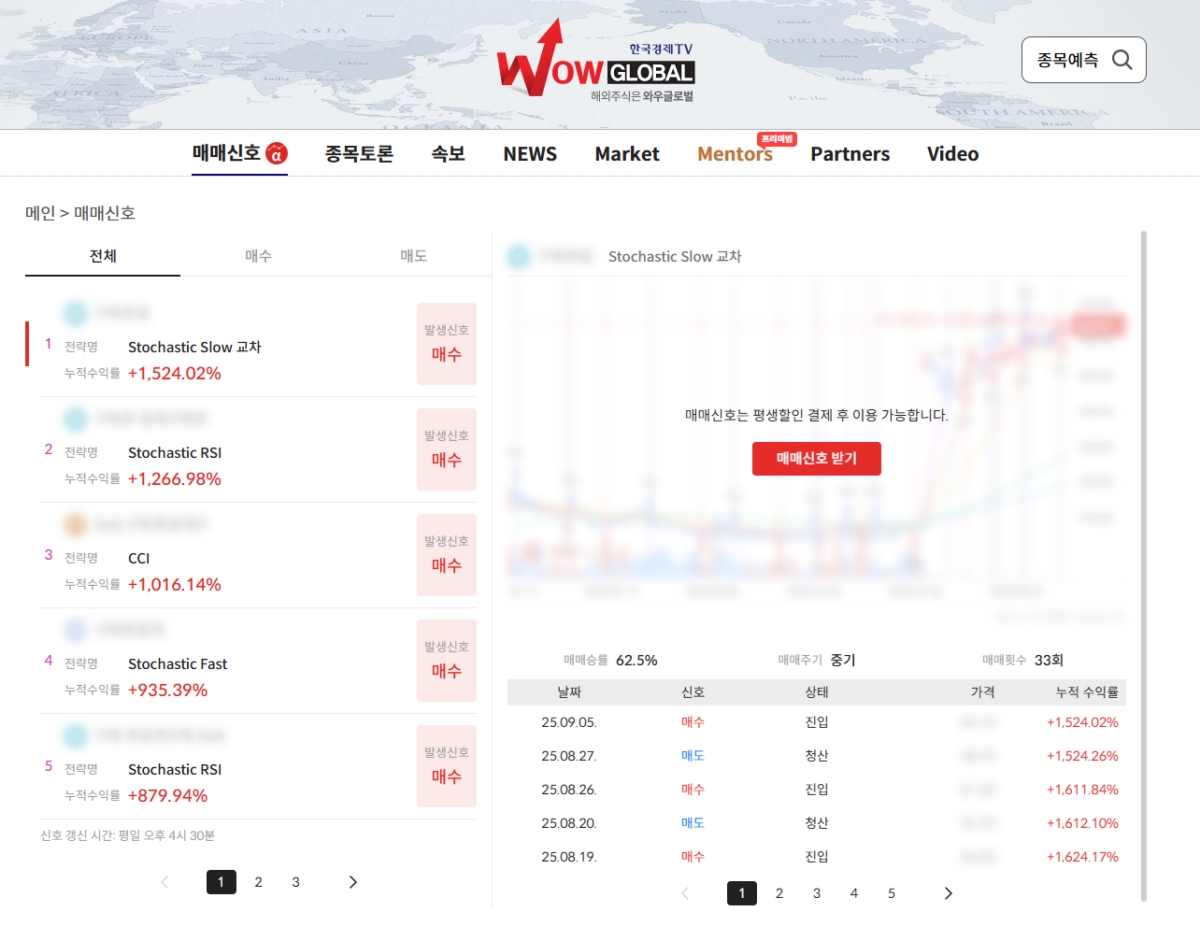This screenshot has width=1200, height=926.
Task: Open the Mentors premium menu
Action: click(735, 154)
